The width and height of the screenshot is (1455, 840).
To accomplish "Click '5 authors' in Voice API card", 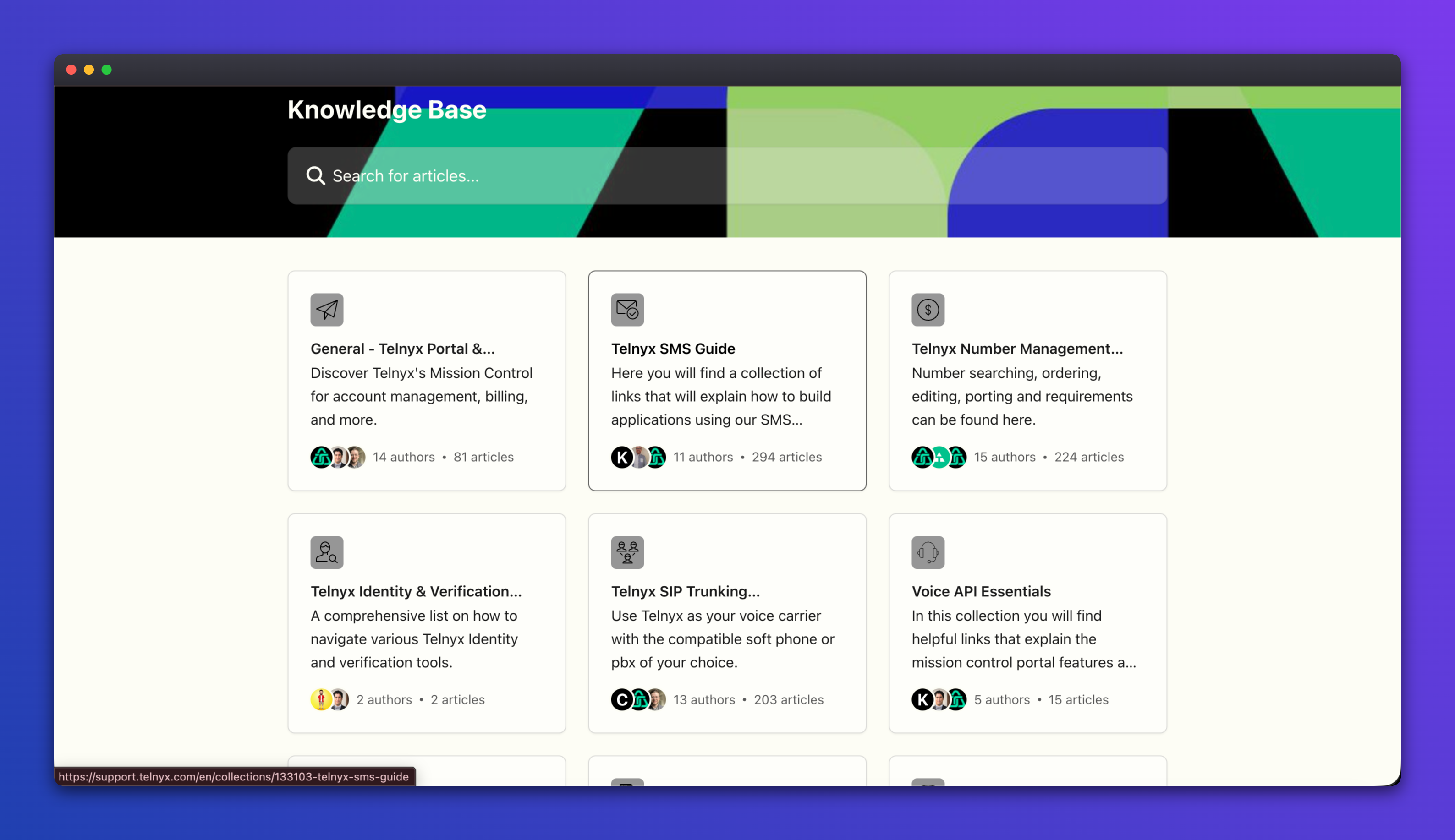I will click(1001, 699).
